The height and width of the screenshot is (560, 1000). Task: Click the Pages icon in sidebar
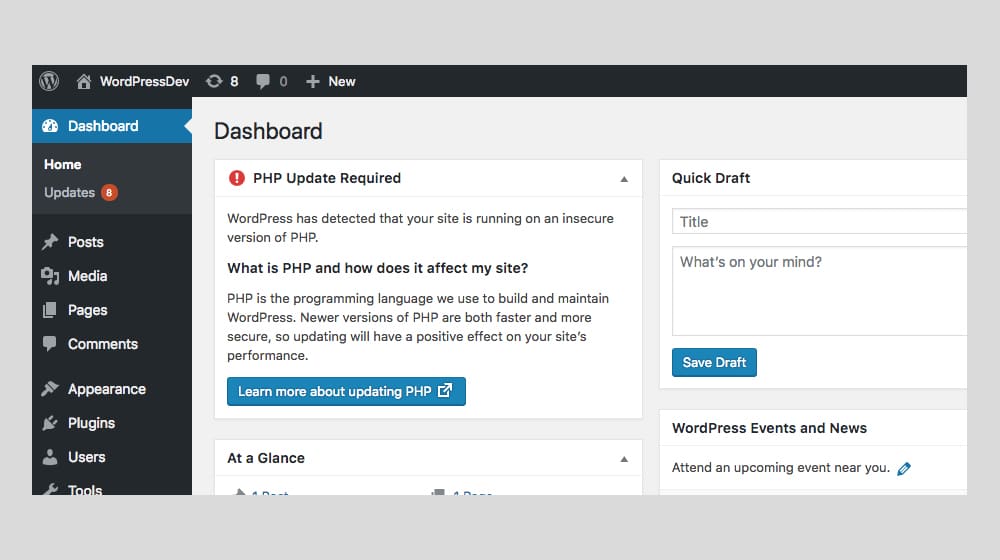pos(50,310)
